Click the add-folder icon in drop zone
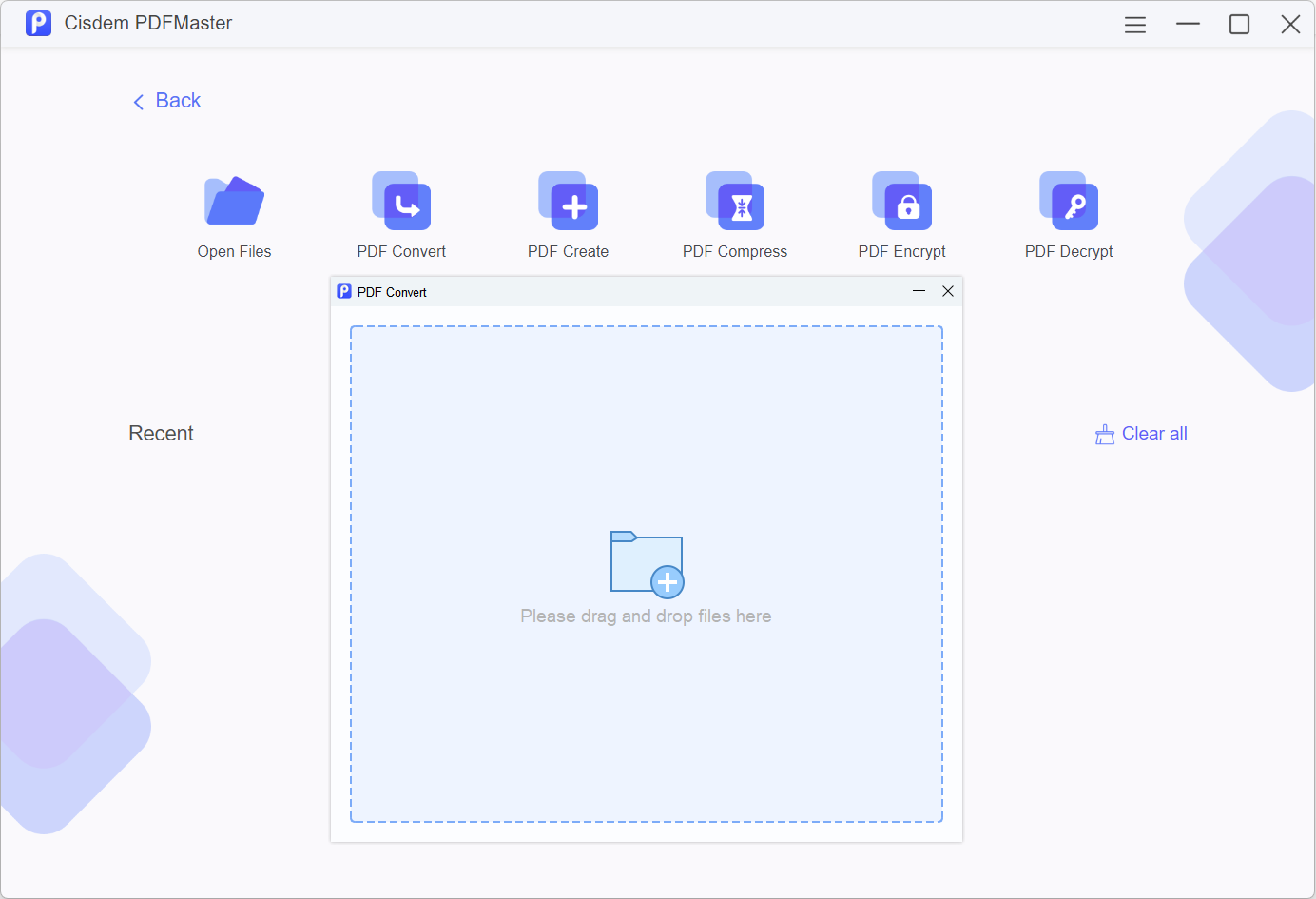The width and height of the screenshot is (1316, 899). [647, 564]
